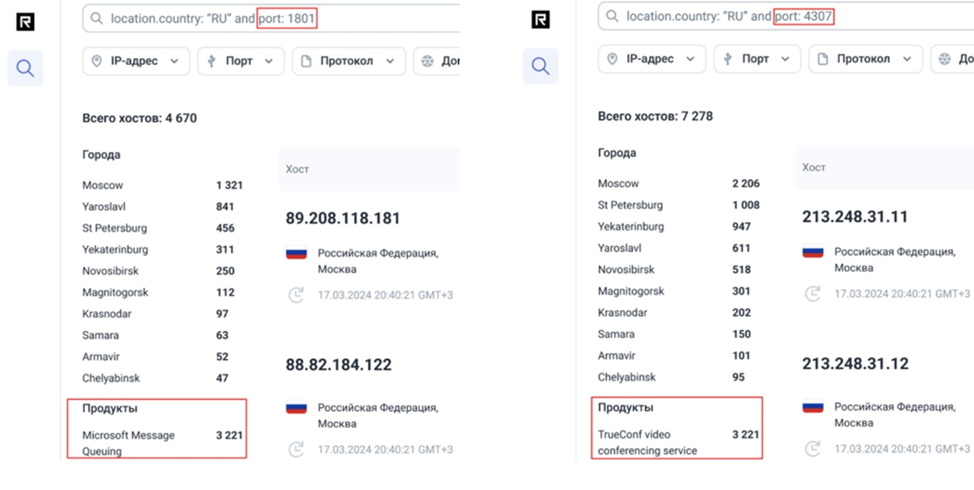
Task: Expand the Протокол filter in right panel
Action: [865, 59]
